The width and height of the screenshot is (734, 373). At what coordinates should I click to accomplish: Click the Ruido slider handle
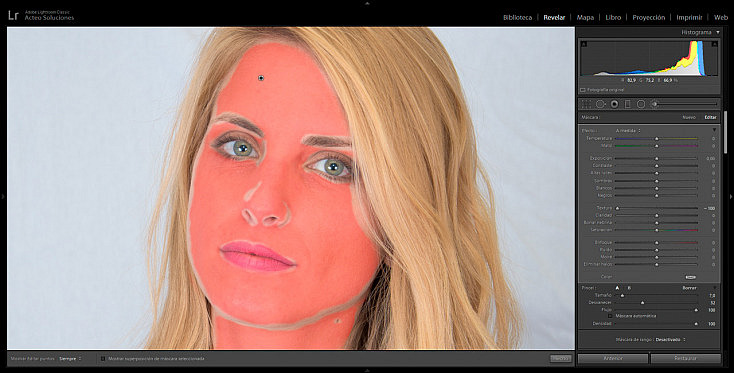656,250
